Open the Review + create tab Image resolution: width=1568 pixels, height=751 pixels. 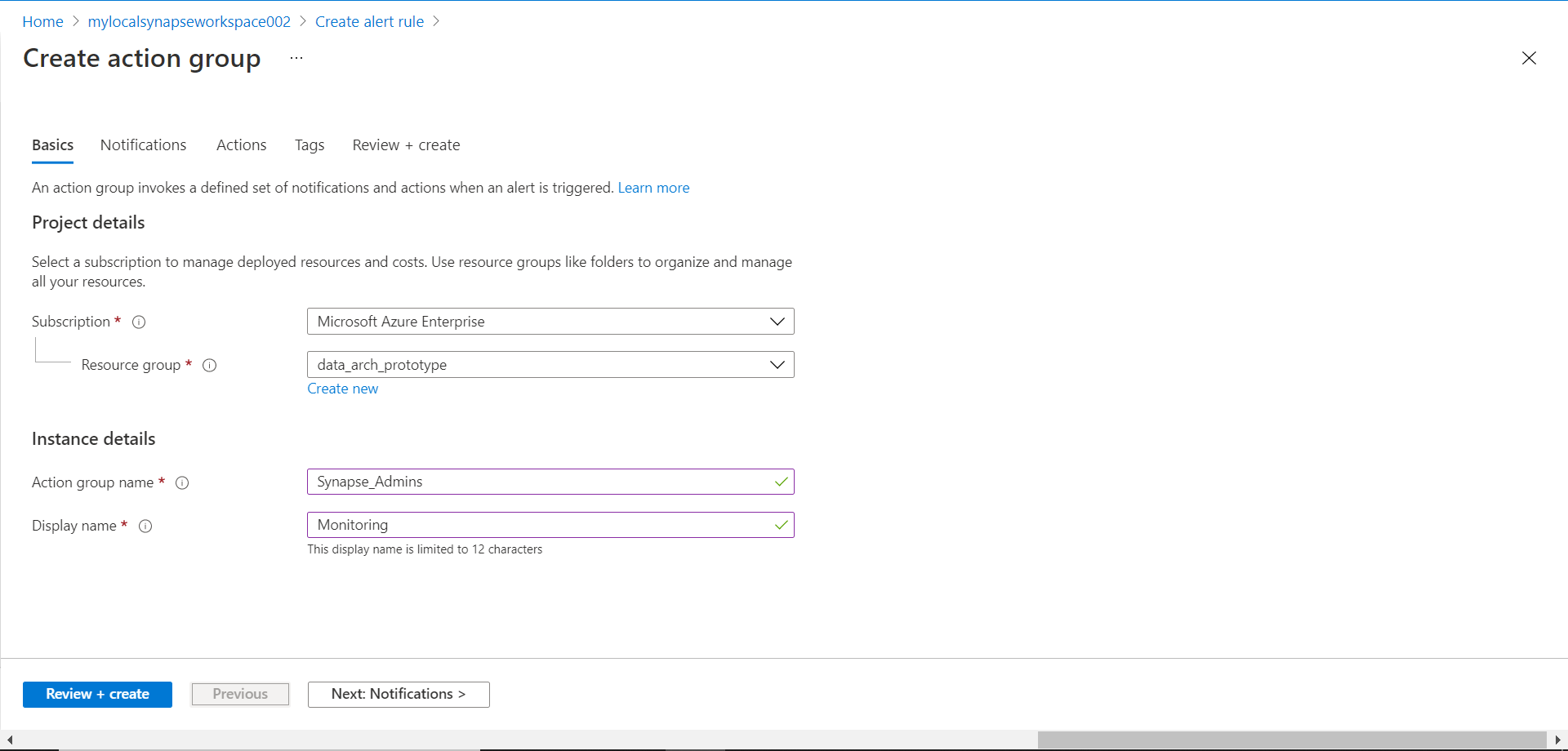tap(406, 144)
